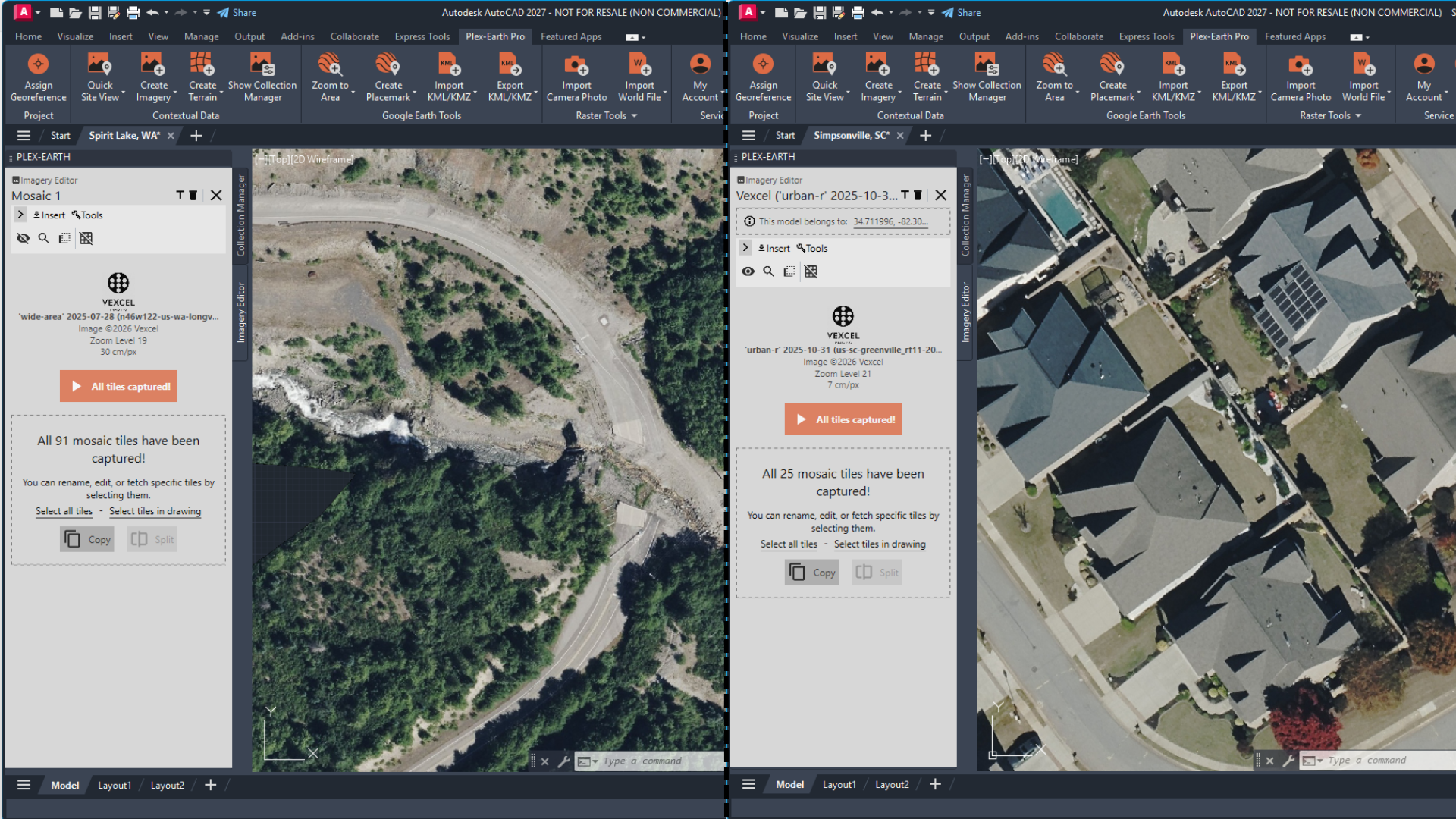Click Select all tiles link in Mosaic 1 panel
Image resolution: width=1456 pixels, height=819 pixels.
click(x=64, y=511)
